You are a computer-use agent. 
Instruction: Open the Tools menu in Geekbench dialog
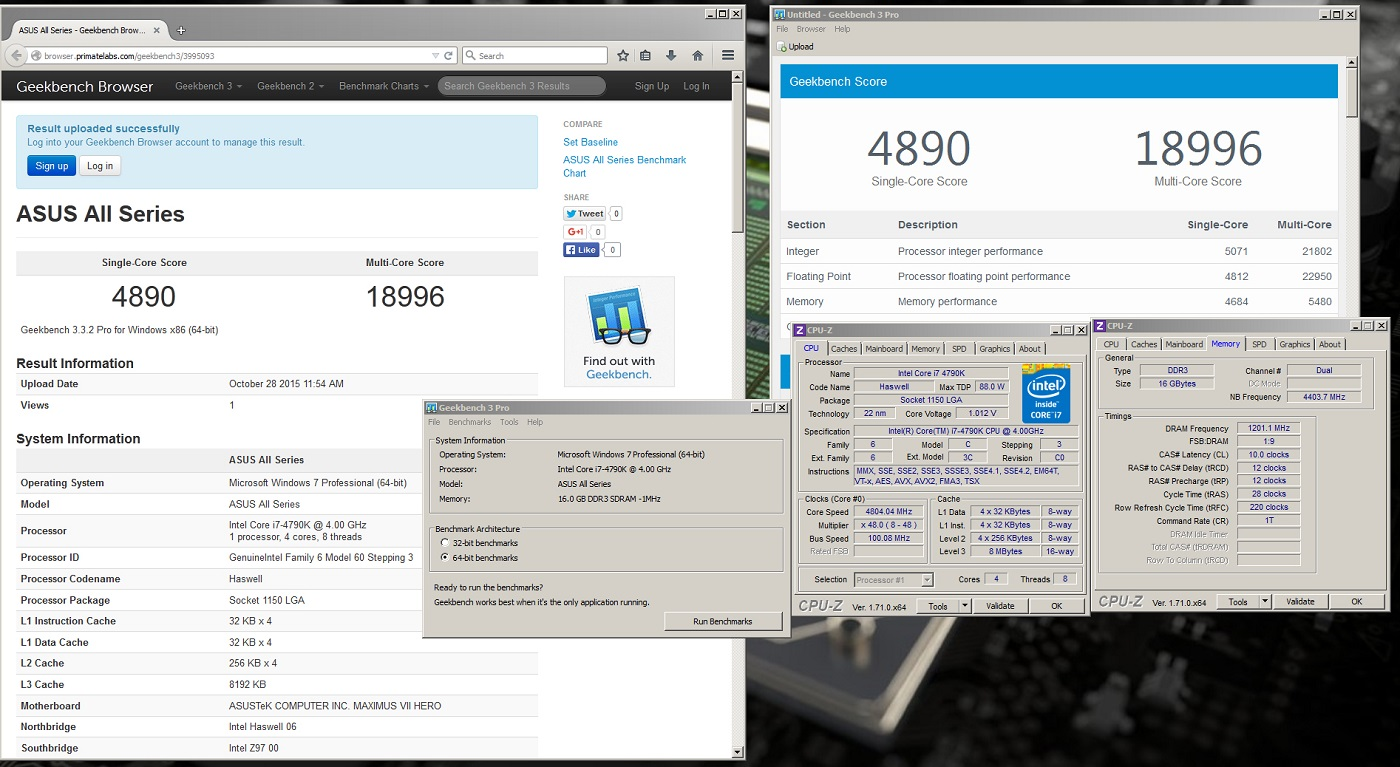[x=509, y=422]
